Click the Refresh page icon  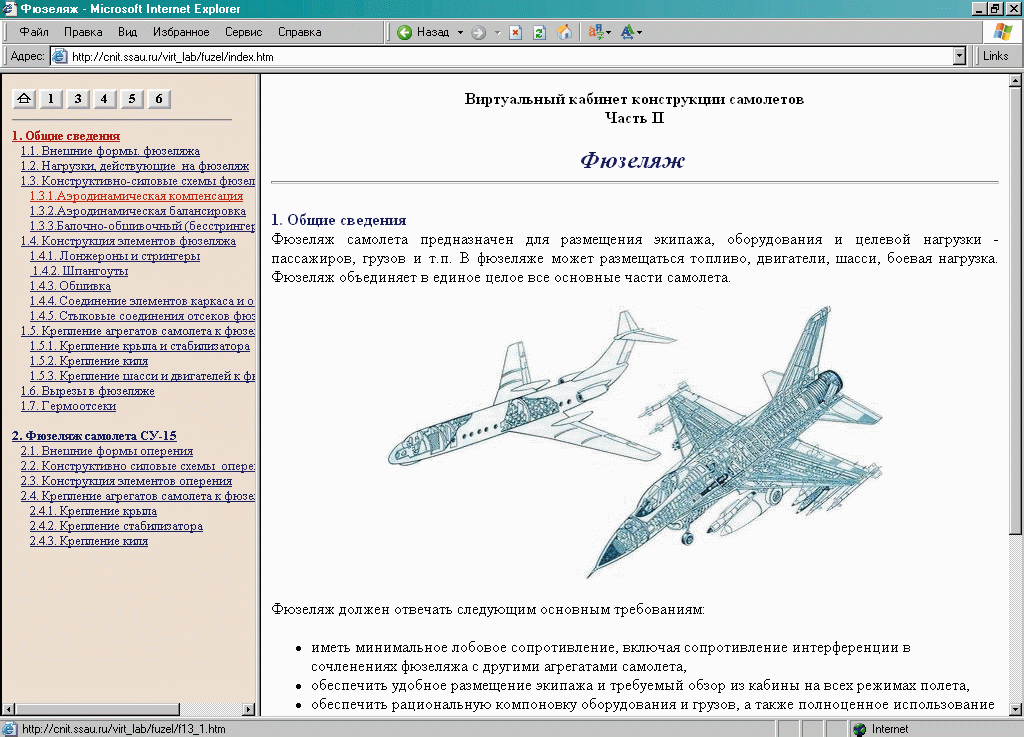tap(540, 32)
